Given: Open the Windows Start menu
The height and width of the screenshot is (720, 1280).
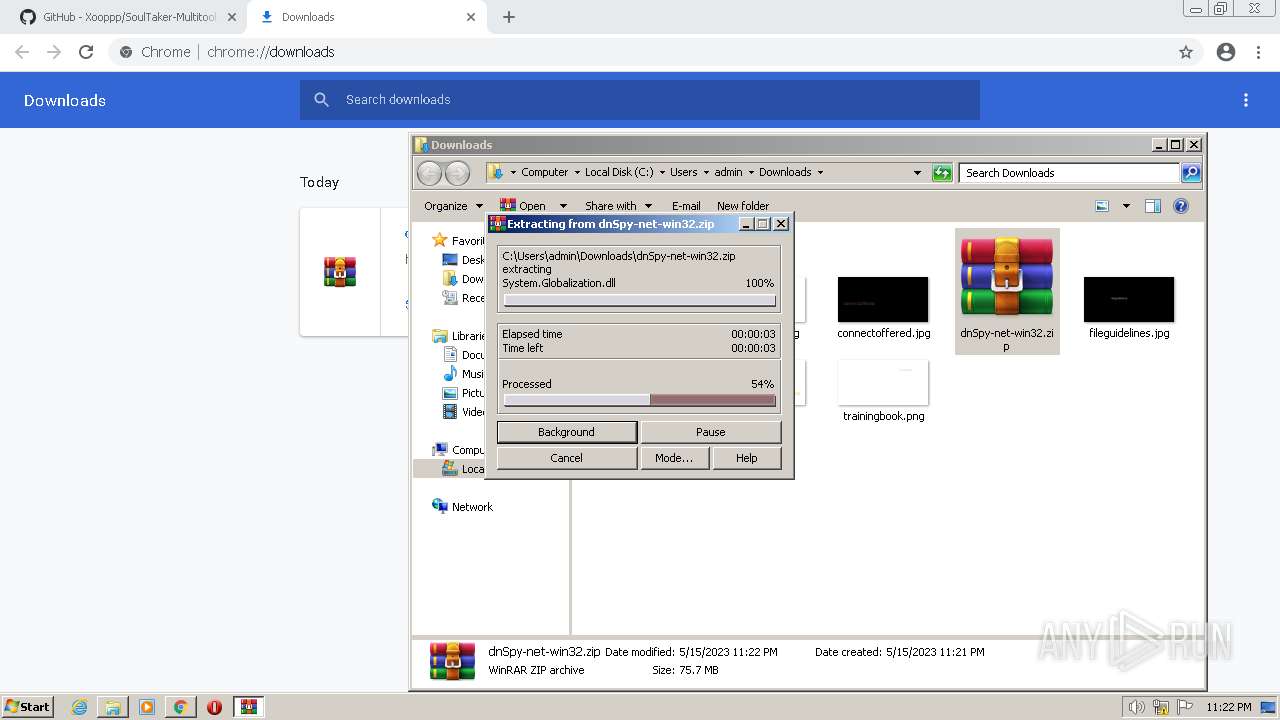Looking at the screenshot, I should pyautogui.click(x=28, y=706).
